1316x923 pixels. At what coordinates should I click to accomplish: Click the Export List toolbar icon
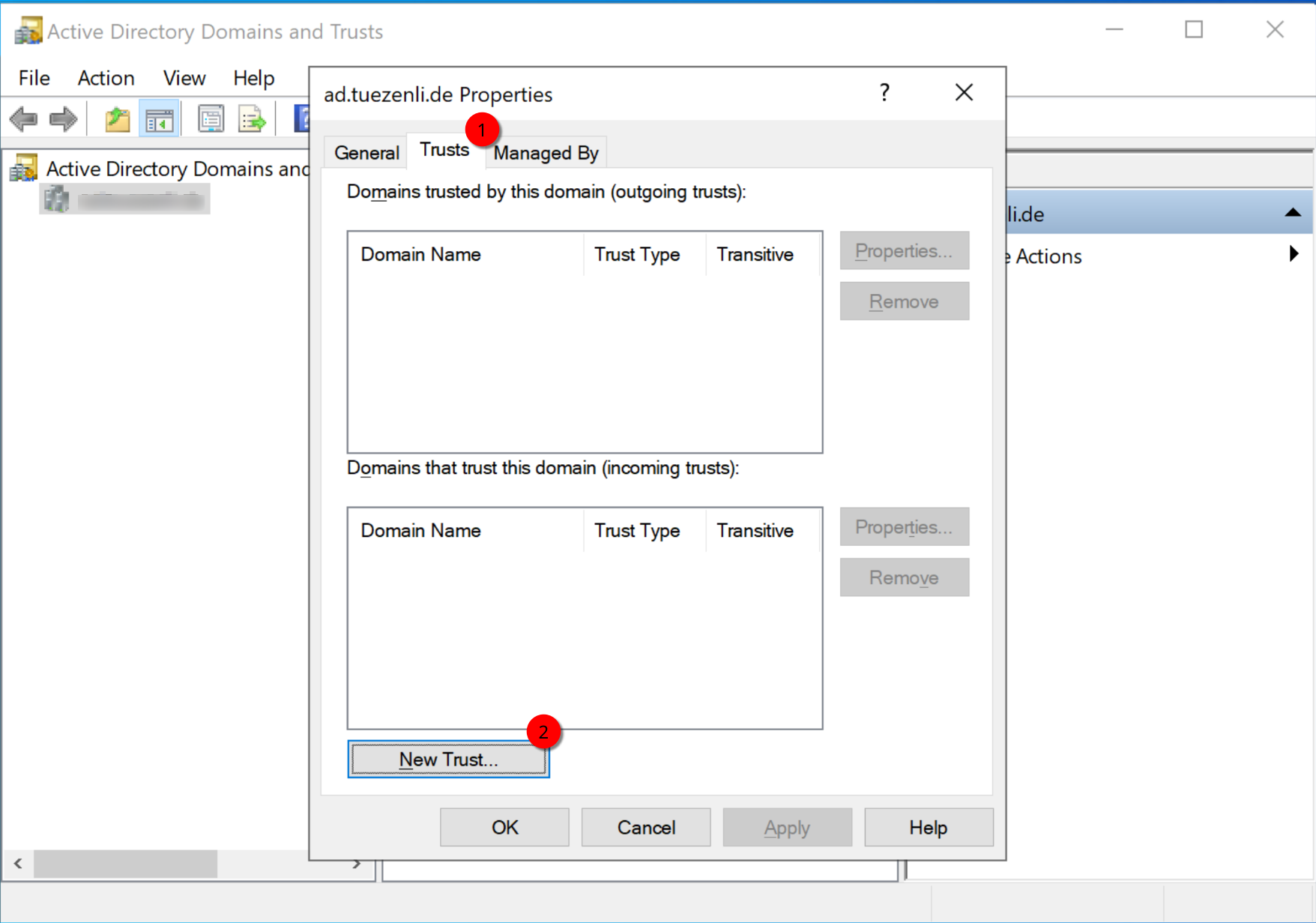click(252, 118)
